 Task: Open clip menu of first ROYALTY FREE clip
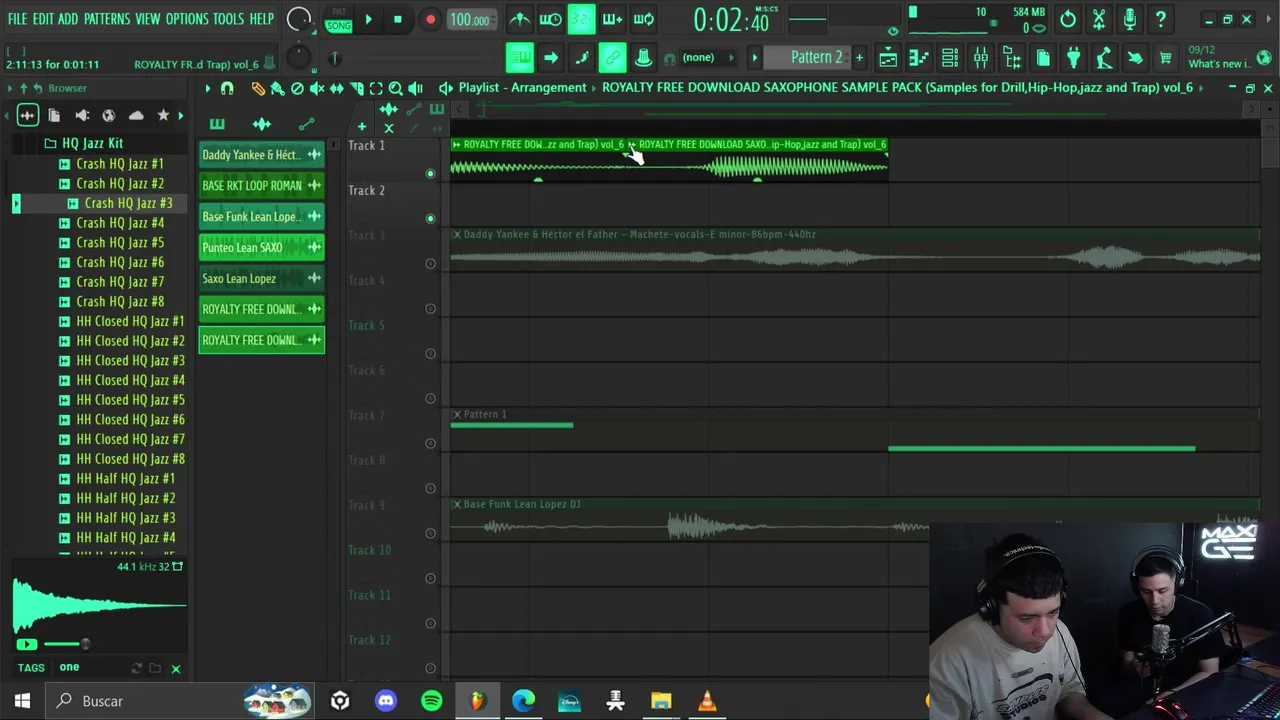pos(457,145)
